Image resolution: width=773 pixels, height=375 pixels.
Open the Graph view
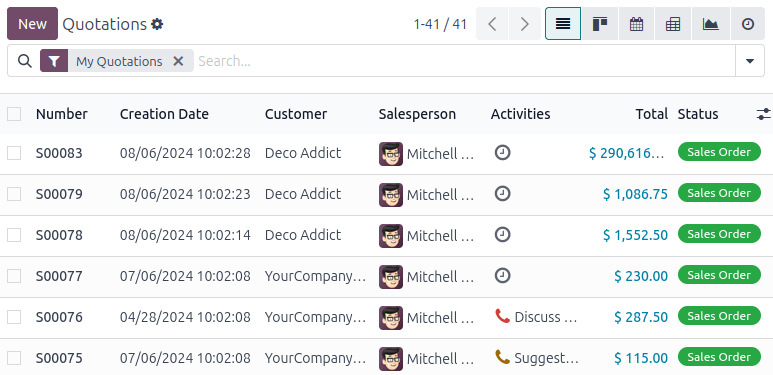click(x=710, y=24)
